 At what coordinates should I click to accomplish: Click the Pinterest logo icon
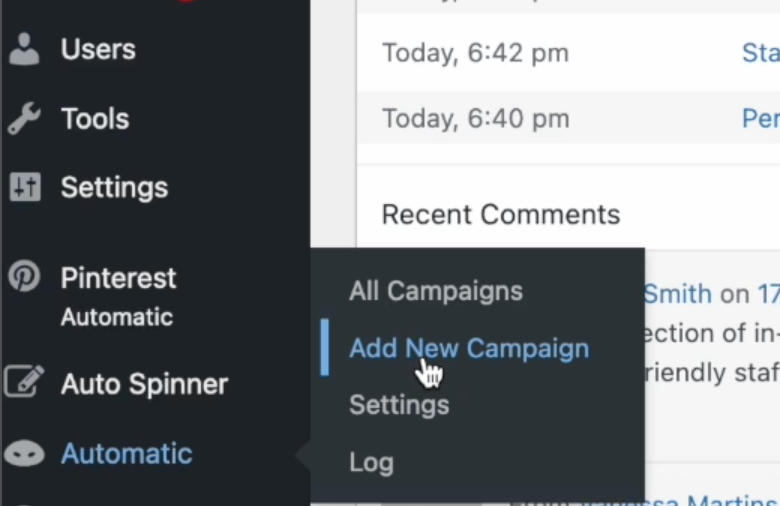(24, 277)
